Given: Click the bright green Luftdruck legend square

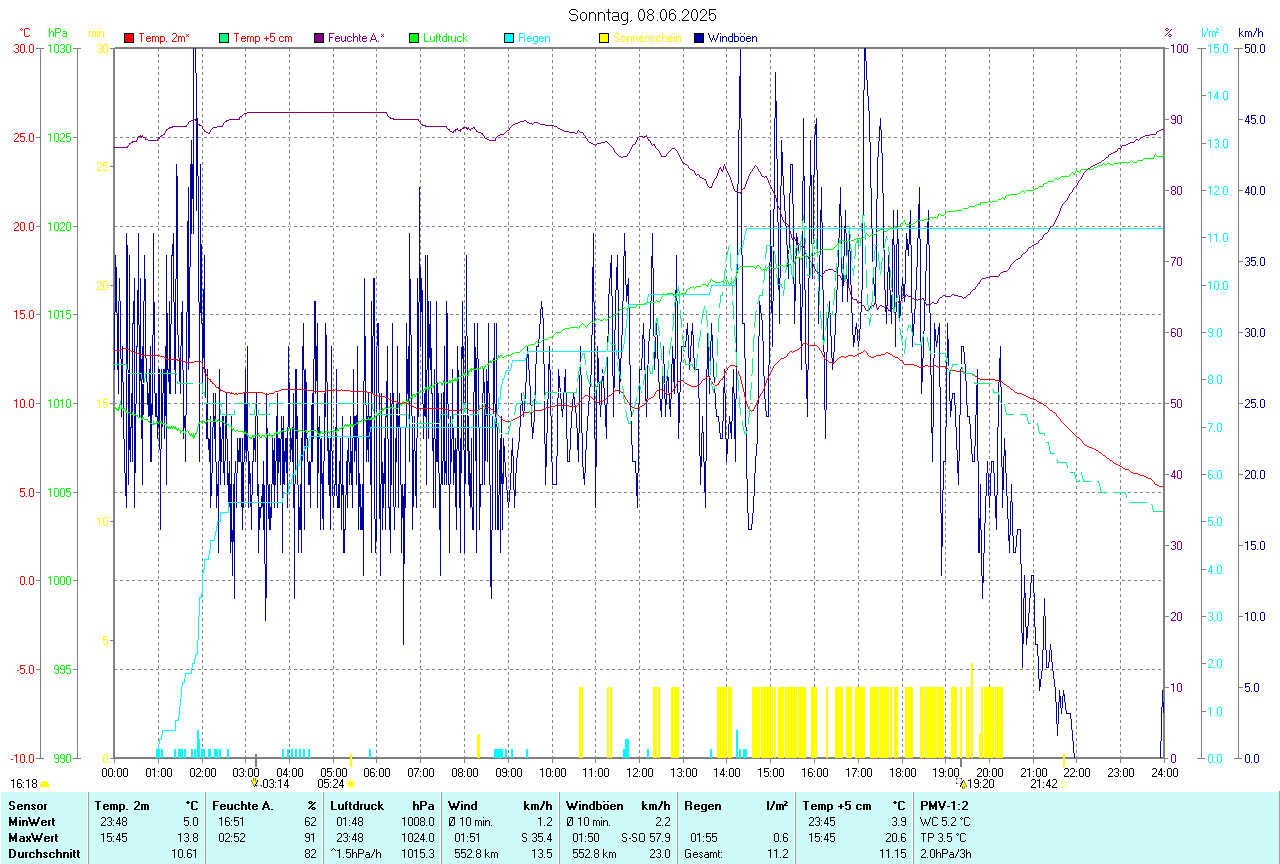Looking at the screenshot, I should [414, 38].
